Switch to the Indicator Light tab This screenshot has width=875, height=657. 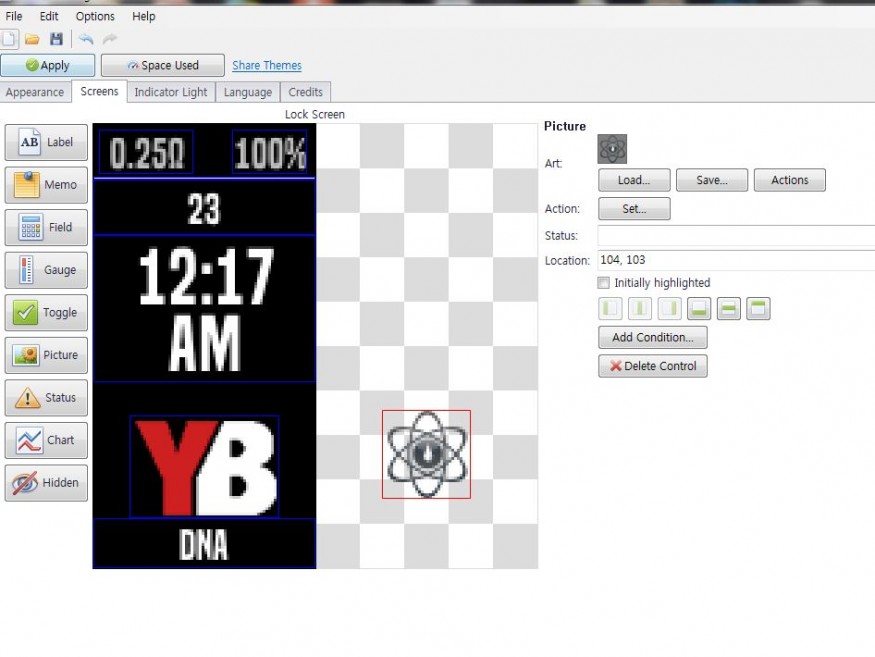(171, 92)
